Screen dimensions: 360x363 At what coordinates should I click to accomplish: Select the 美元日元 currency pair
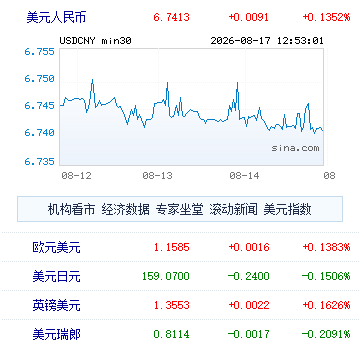click(56, 276)
